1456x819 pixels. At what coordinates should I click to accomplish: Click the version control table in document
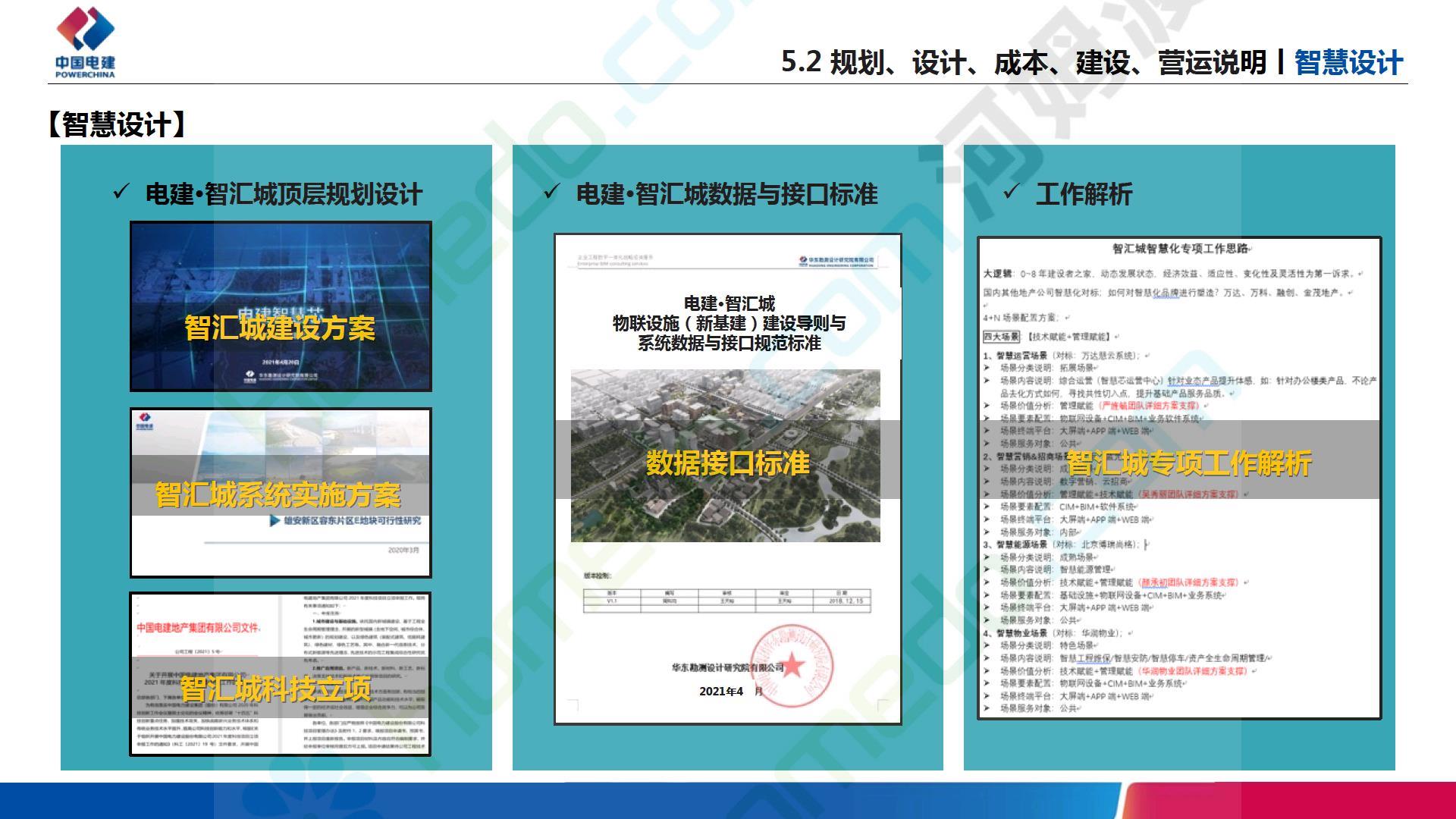(727, 600)
